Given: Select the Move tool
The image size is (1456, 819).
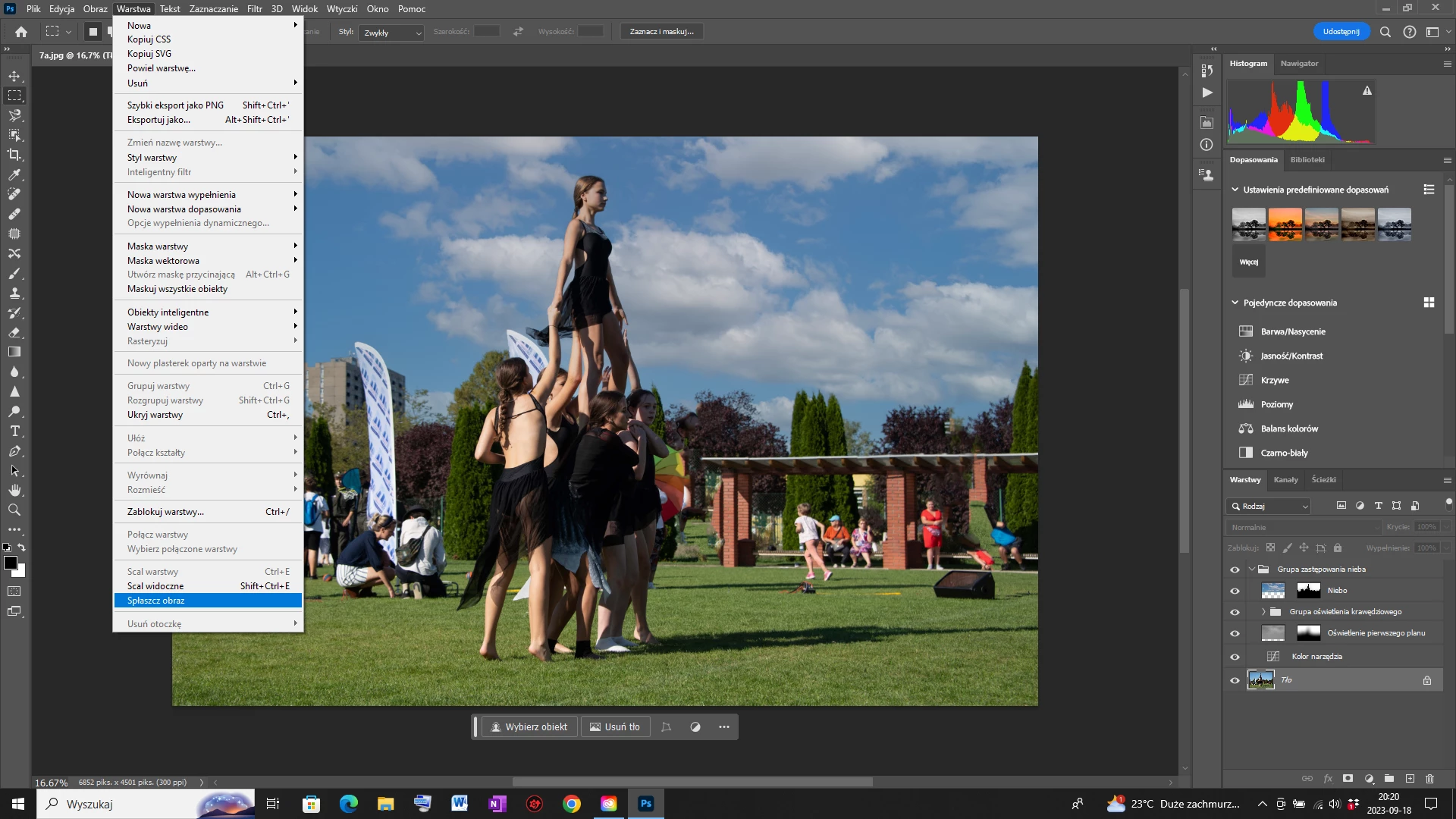Looking at the screenshot, I should 14,76.
